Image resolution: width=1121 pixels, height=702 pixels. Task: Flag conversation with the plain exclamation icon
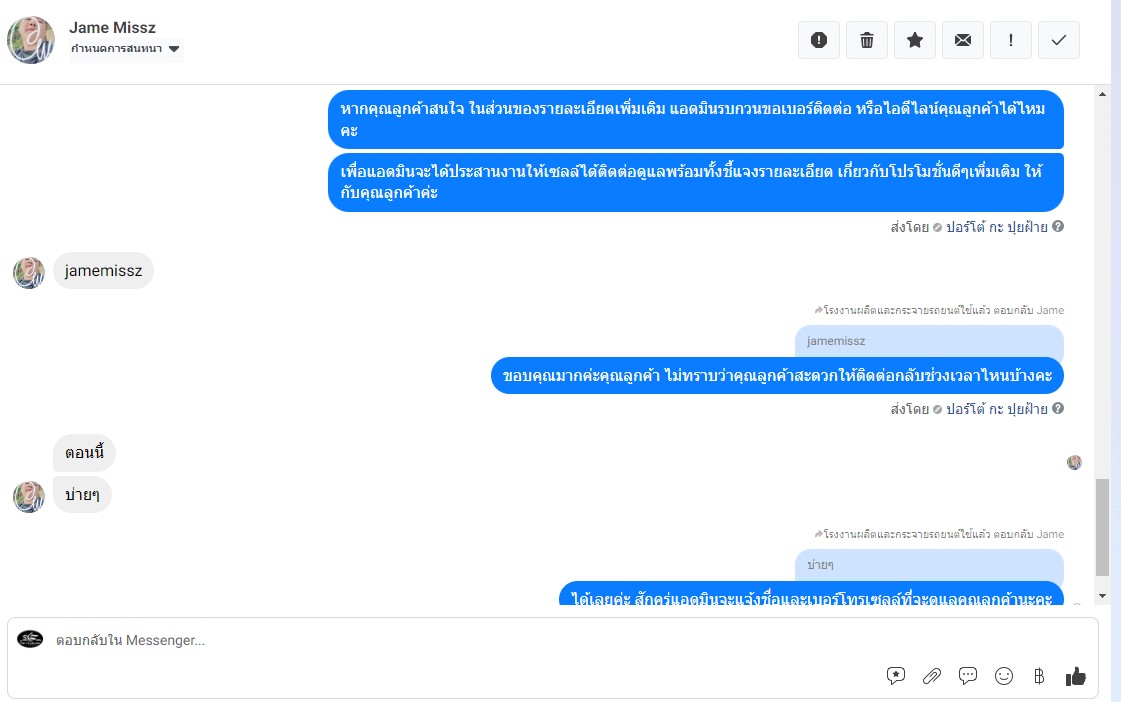coord(1010,40)
